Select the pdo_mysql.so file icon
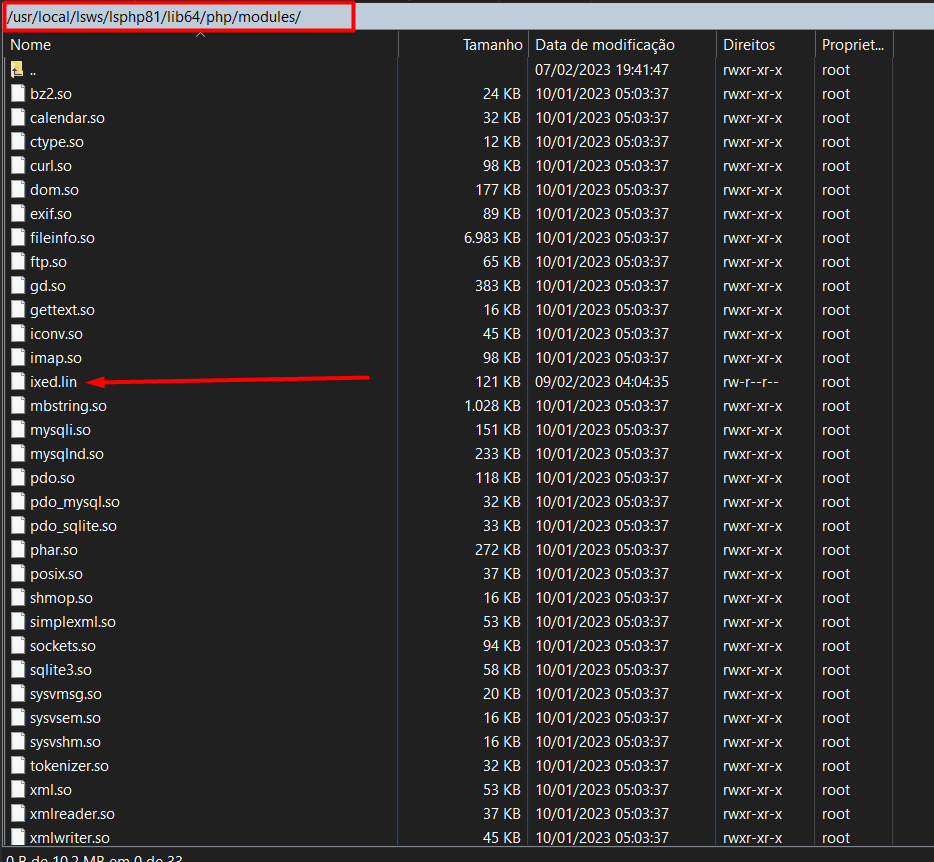The height and width of the screenshot is (862, 934). coord(17,502)
